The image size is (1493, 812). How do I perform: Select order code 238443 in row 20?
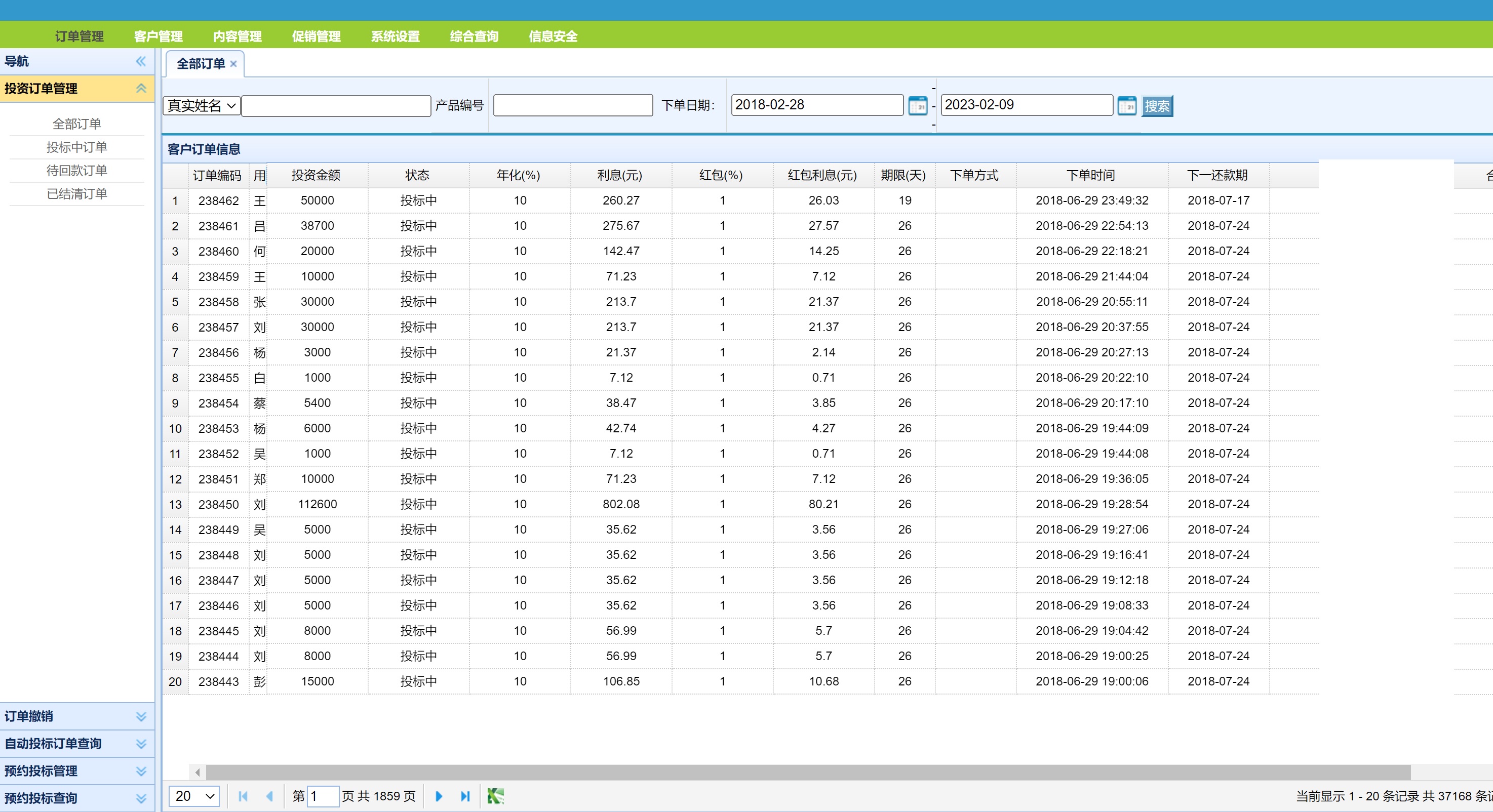pyautogui.click(x=218, y=682)
